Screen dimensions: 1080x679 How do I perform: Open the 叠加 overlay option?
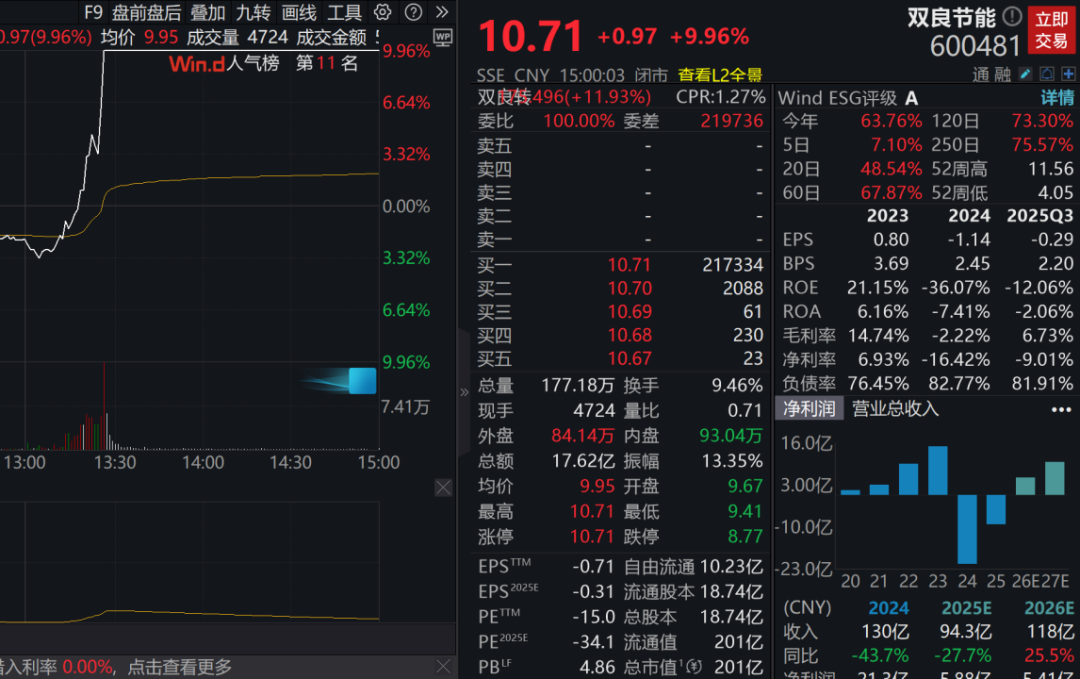coord(207,12)
